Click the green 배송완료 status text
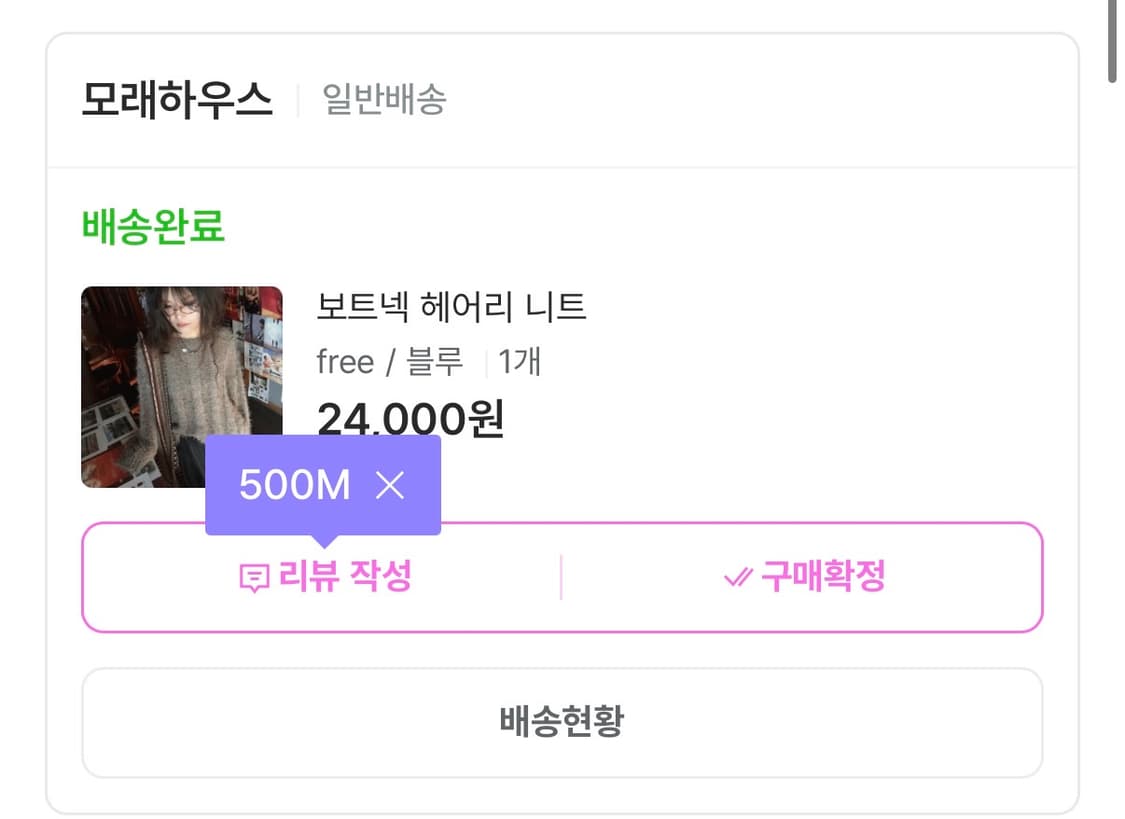1125x819 pixels. [x=153, y=228]
